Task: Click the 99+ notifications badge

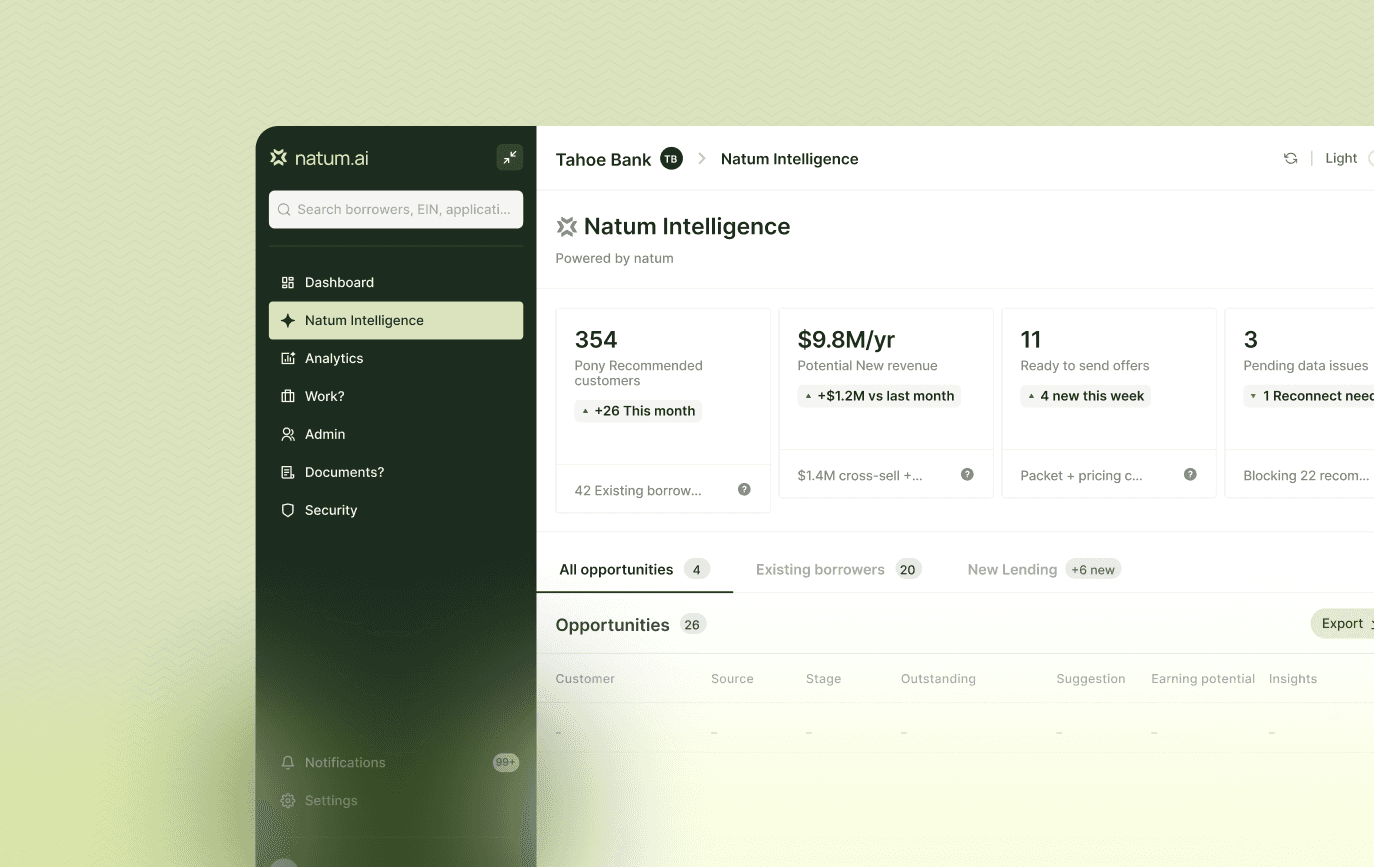Action: pyautogui.click(x=506, y=763)
